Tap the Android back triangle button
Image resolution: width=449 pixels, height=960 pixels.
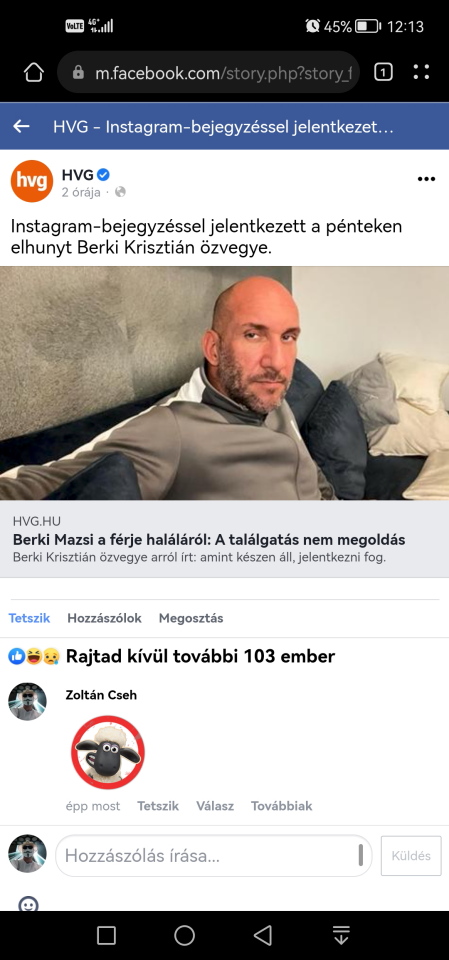pos(263,935)
